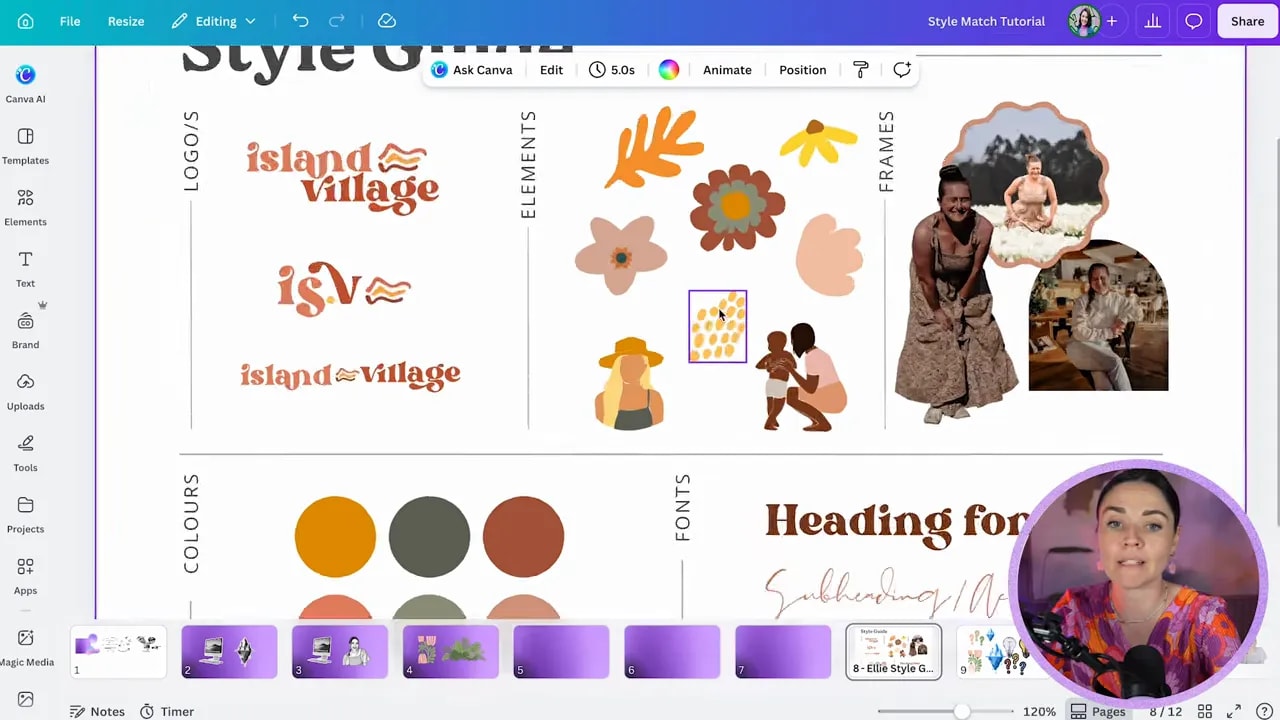Open the Templates panel

pyautogui.click(x=25, y=146)
